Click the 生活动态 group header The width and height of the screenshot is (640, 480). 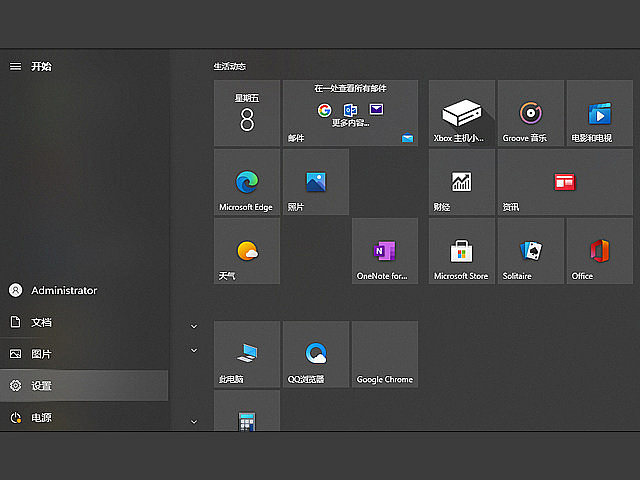229,66
